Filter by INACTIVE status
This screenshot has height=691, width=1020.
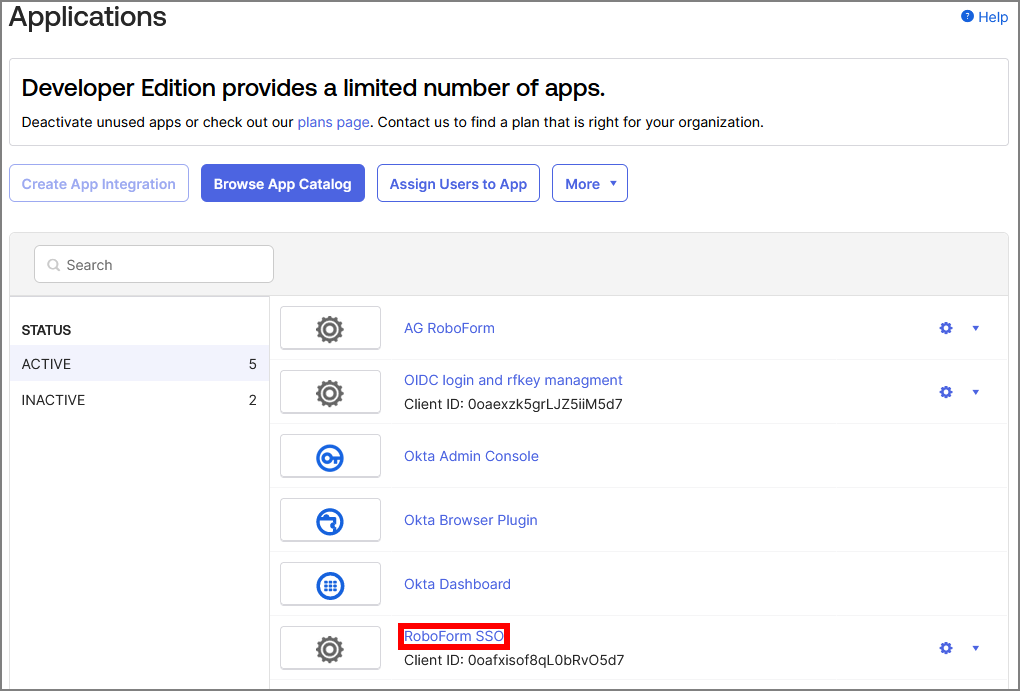coord(139,400)
